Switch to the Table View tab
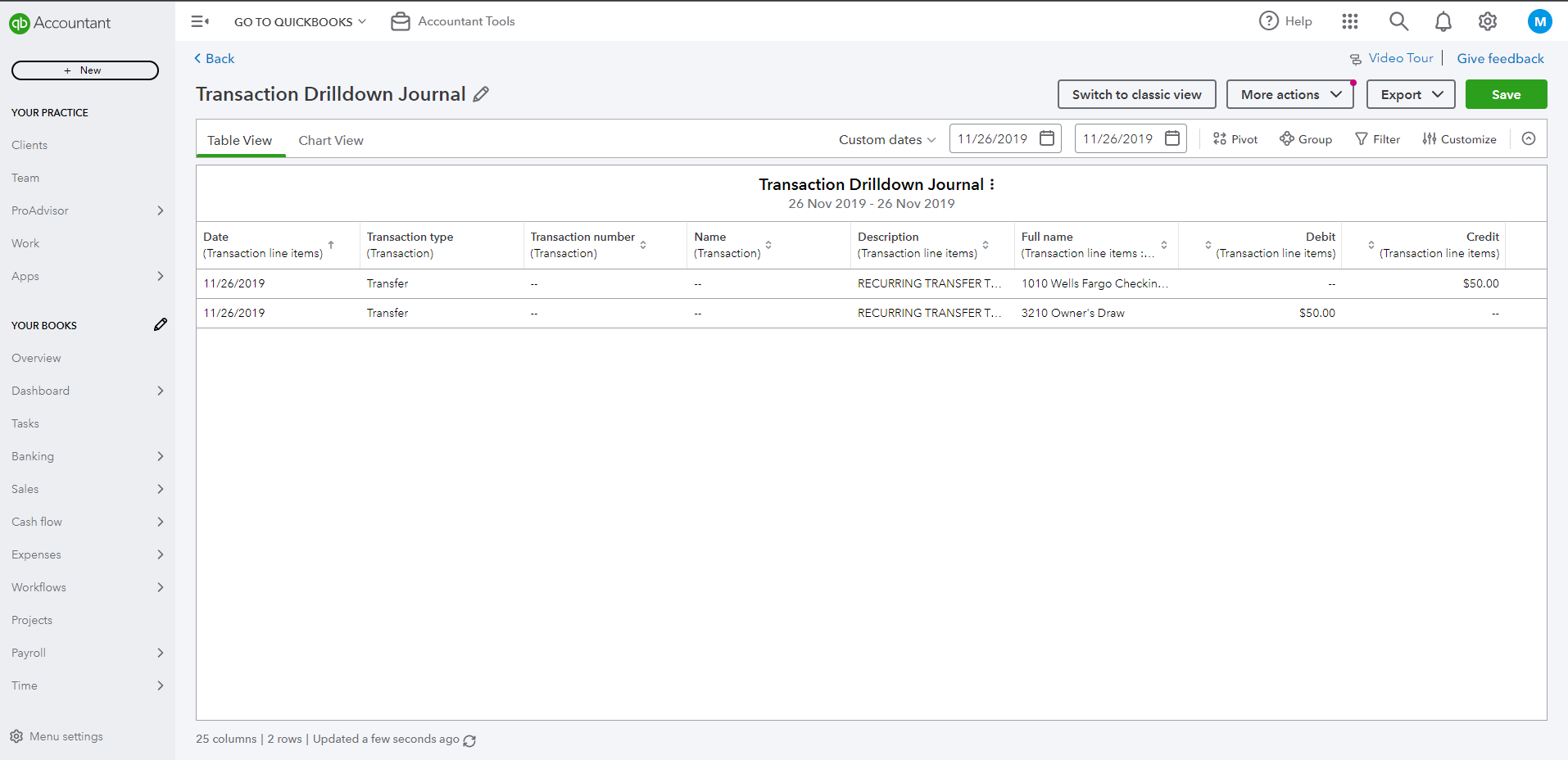The height and width of the screenshot is (760, 1568). point(240,140)
